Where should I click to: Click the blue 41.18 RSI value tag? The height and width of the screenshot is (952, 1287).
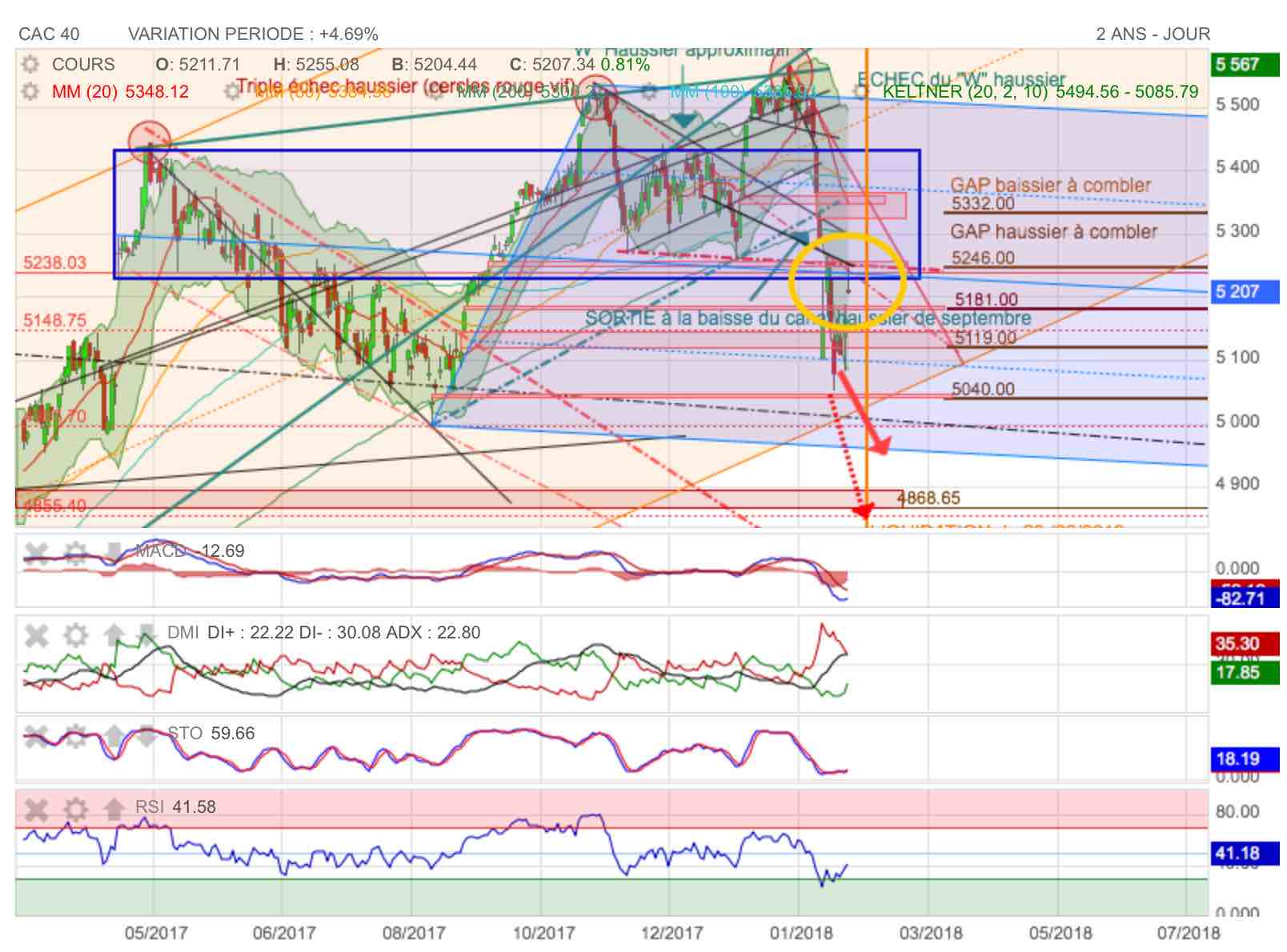[1245, 853]
